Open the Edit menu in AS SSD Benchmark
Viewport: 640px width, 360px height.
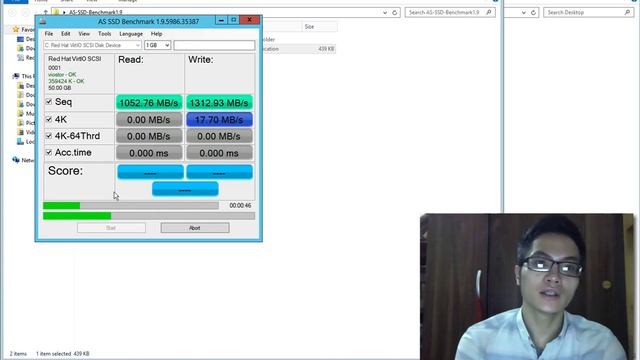pyautogui.click(x=65, y=34)
